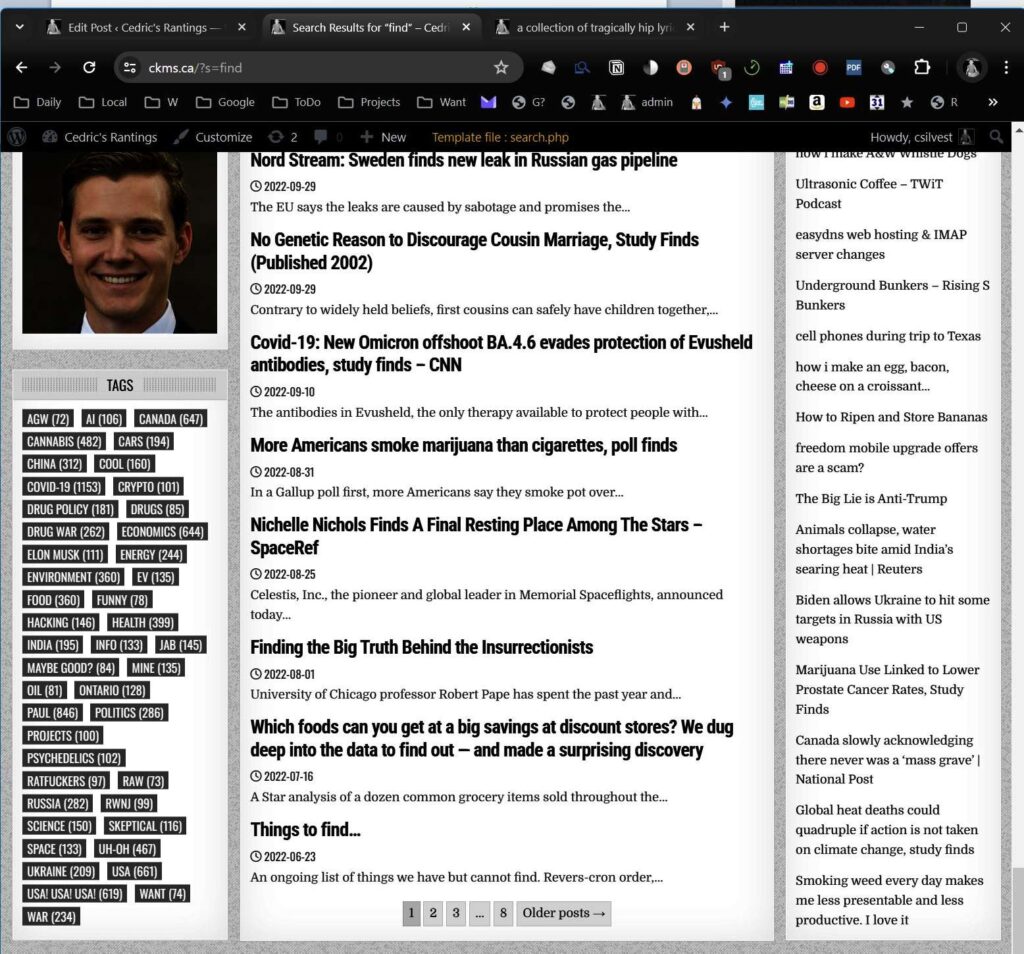Open the Chrome extensions puzzle icon
This screenshot has height=954, width=1024.
coord(921,68)
